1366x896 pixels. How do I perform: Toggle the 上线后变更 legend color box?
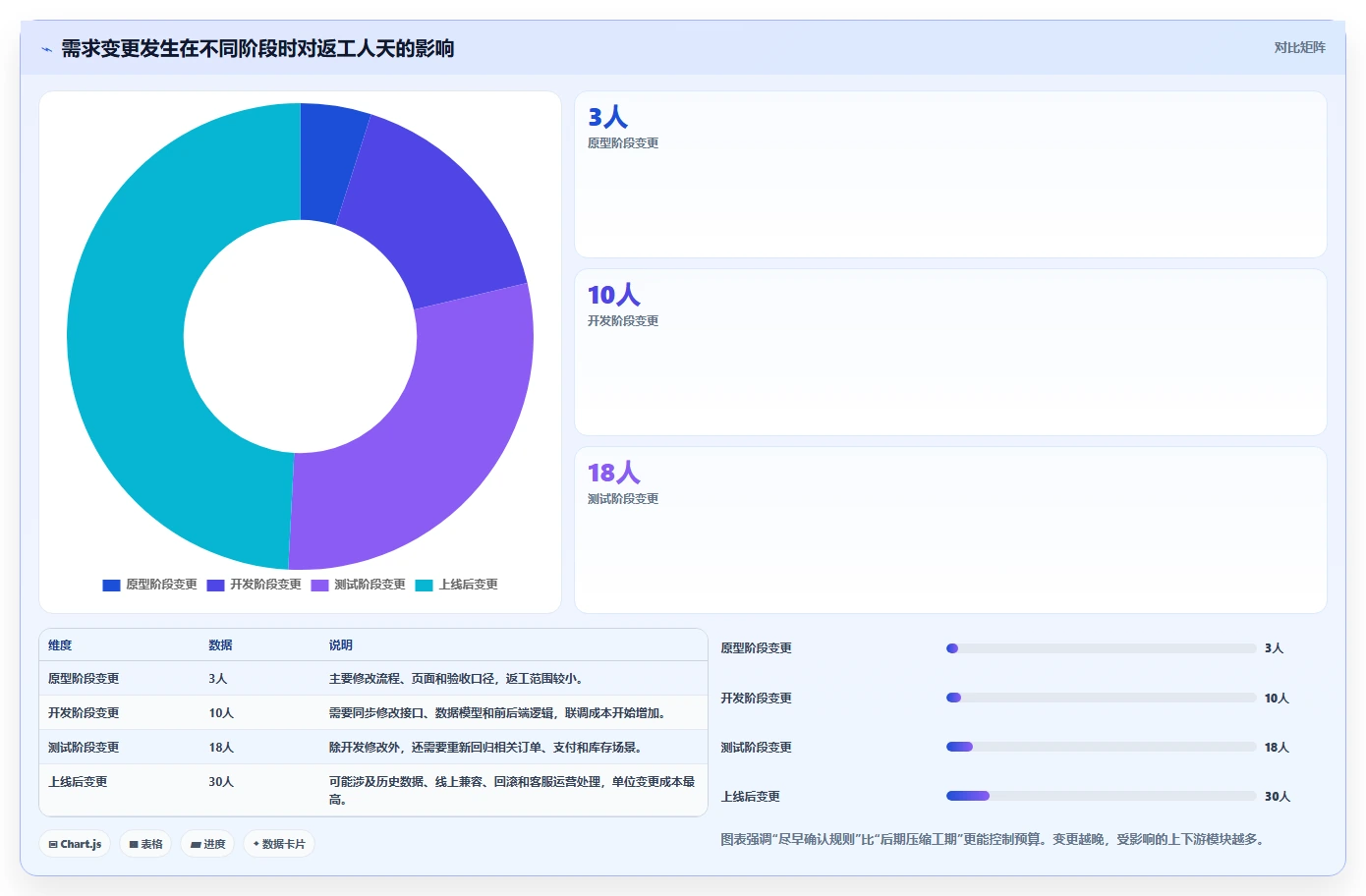click(x=424, y=585)
